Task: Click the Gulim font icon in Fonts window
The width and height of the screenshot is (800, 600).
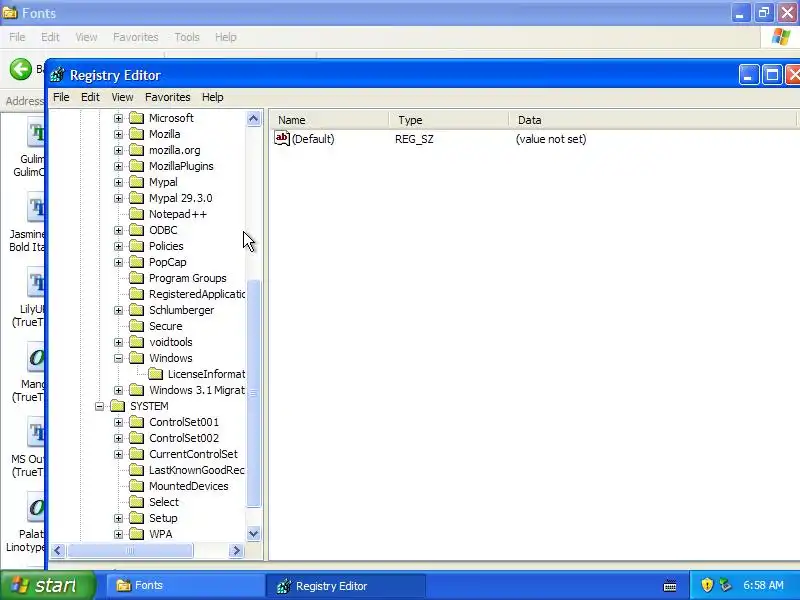Action: [36, 132]
